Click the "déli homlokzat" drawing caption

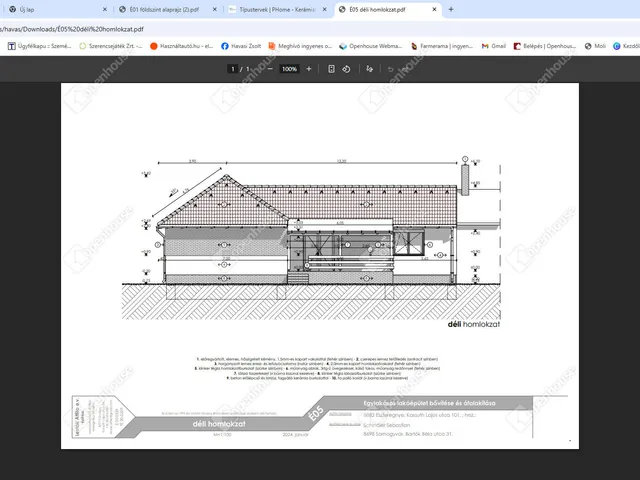coord(473,324)
